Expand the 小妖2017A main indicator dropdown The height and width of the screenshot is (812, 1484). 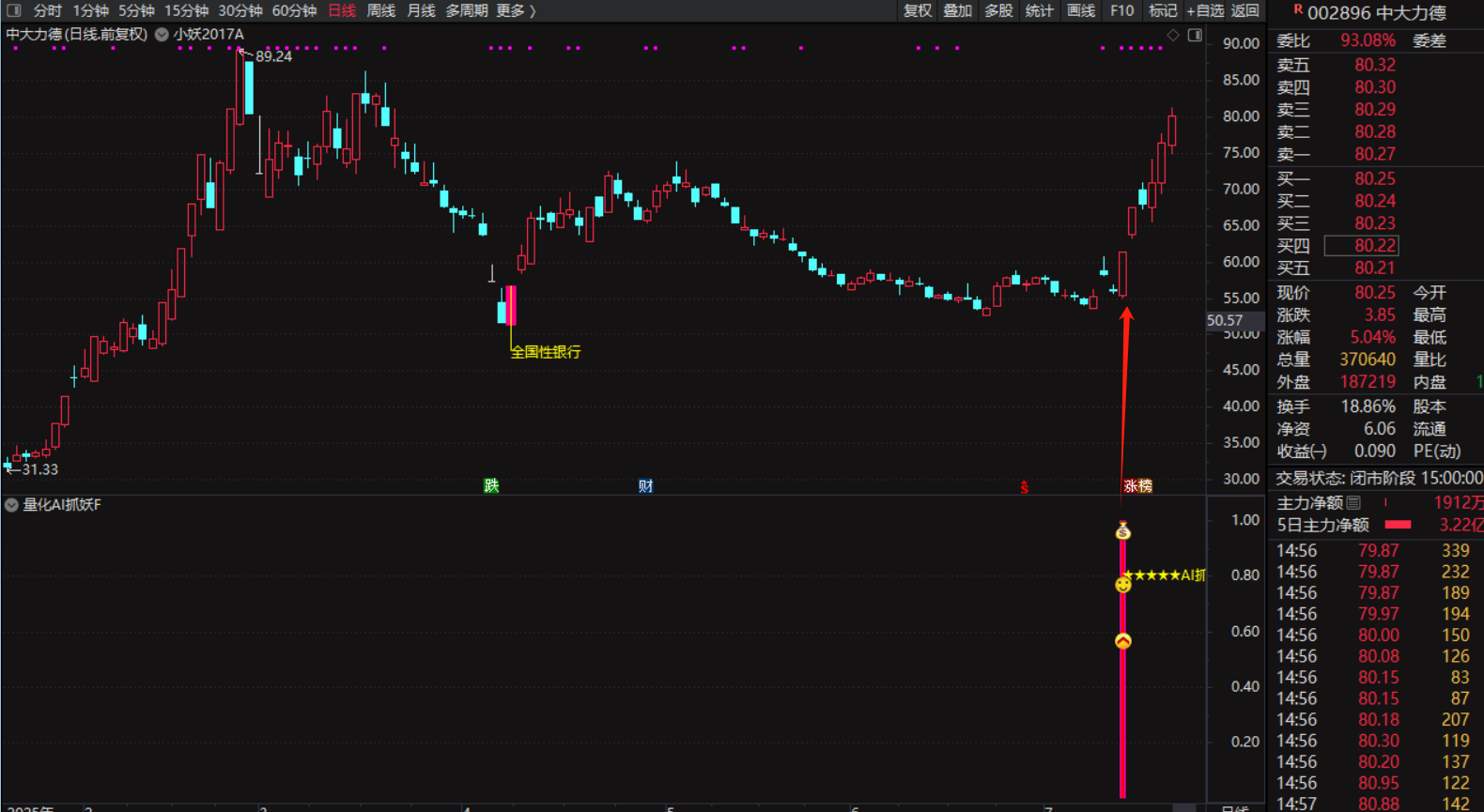point(162,35)
